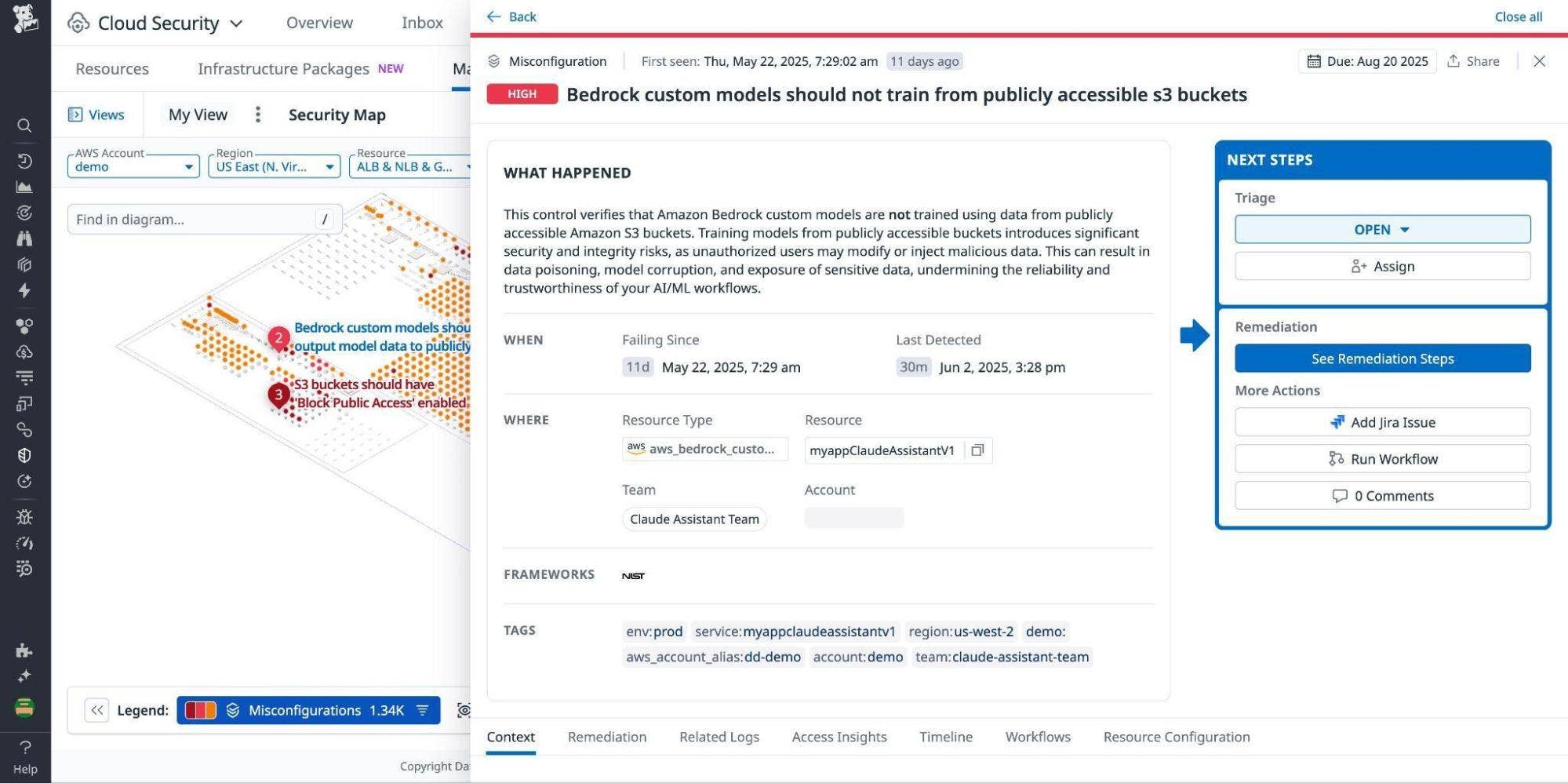The width and height of the screenshot is (1568, 783).
Task: Toggle the filter icon inside the Misconfigurations pill
Action: pos(422,710)
